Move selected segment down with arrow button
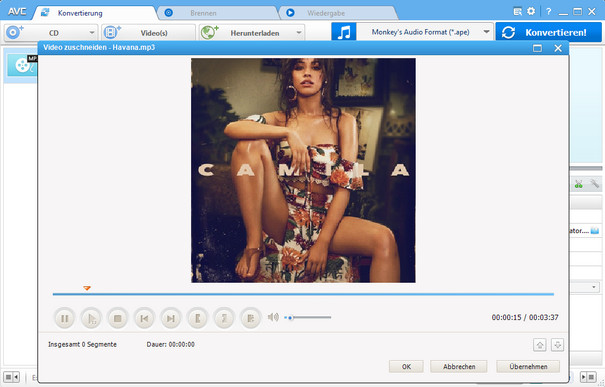605x387 pixels. pos(557,345)
